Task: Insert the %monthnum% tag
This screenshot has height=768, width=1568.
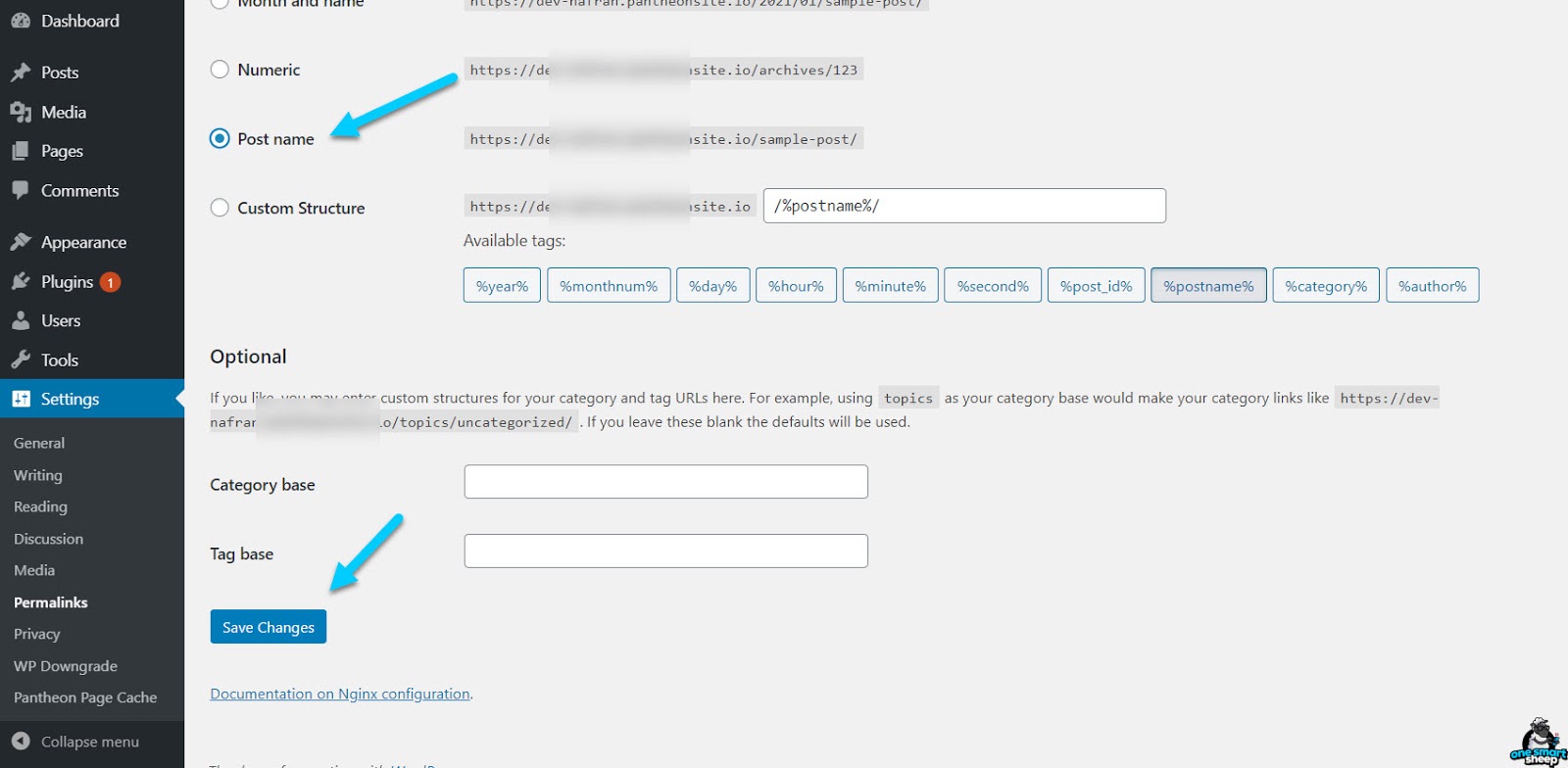Action: [609, 286]
